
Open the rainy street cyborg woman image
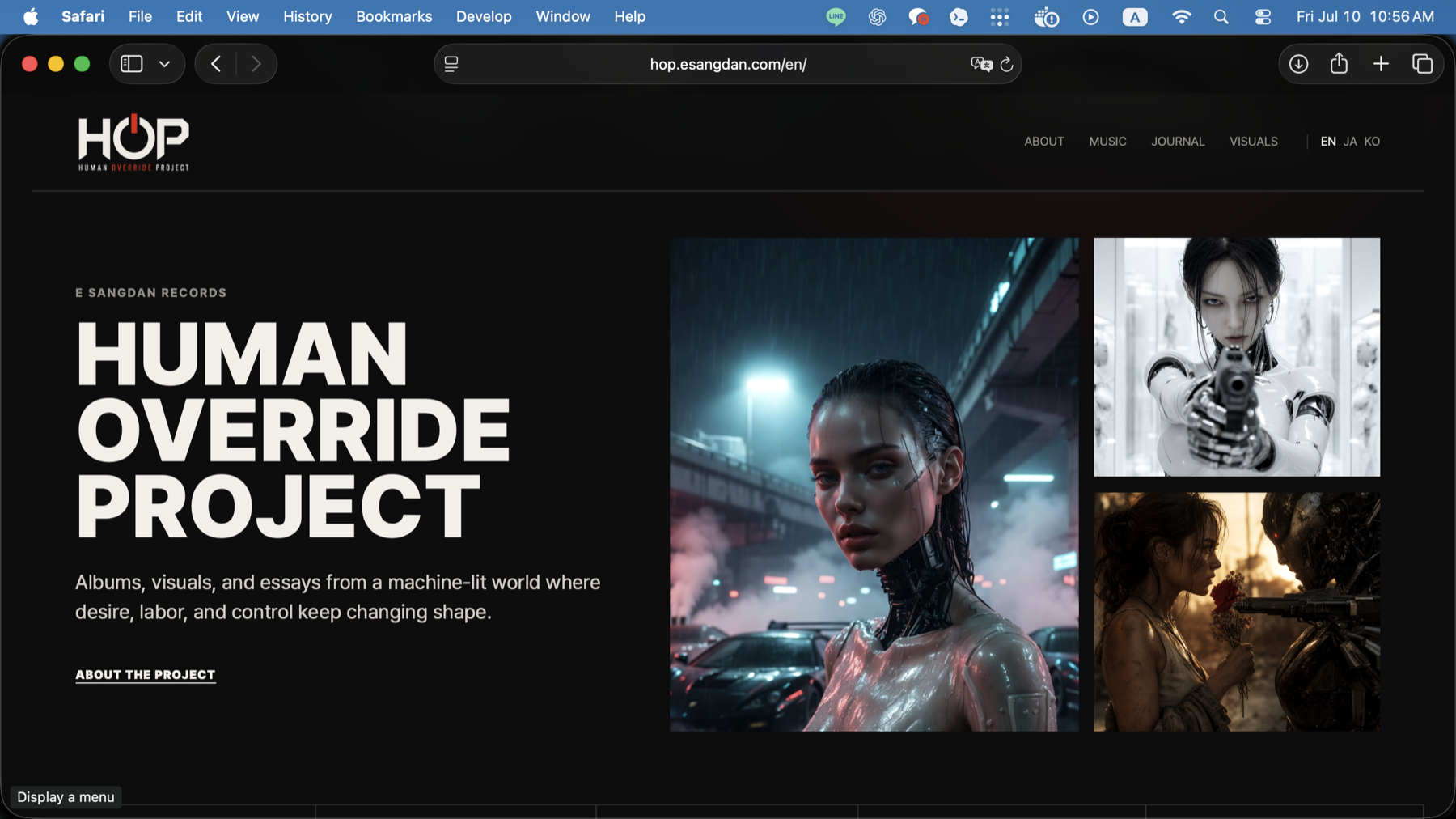pos(874,484)
